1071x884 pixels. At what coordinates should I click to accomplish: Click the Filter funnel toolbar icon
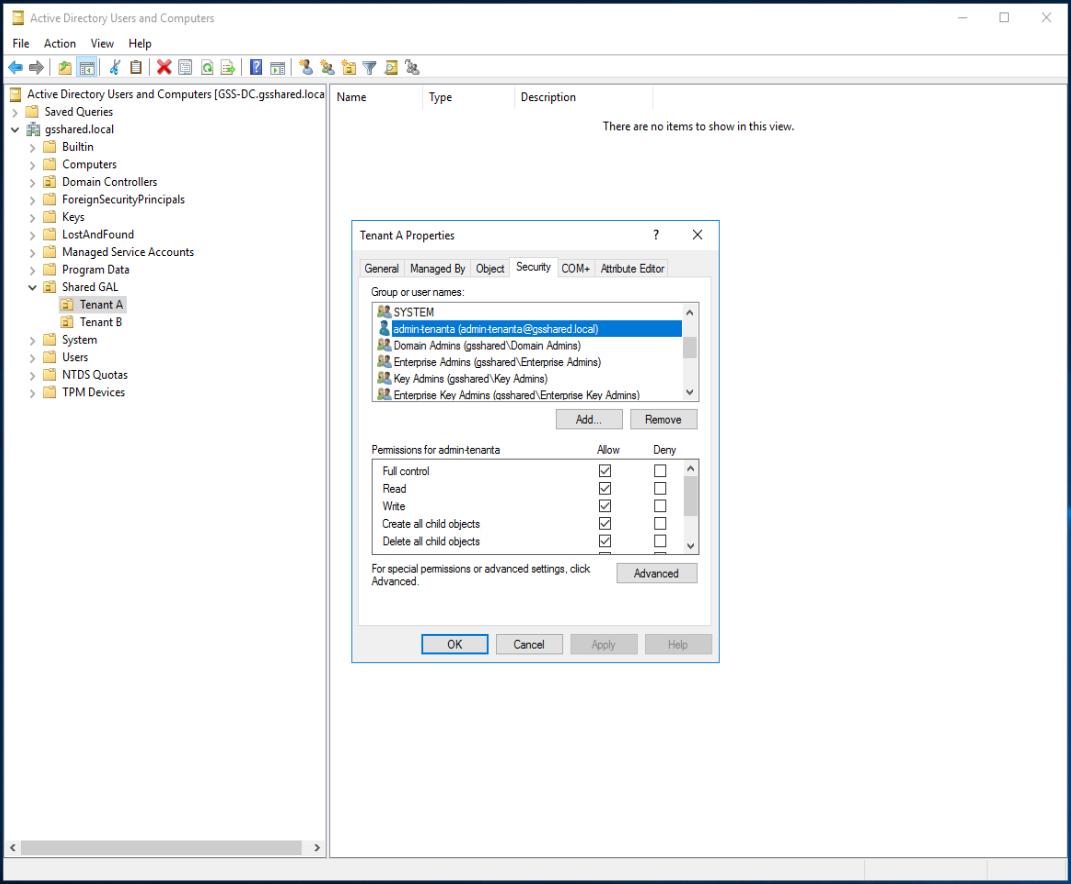tap(369, 67)
